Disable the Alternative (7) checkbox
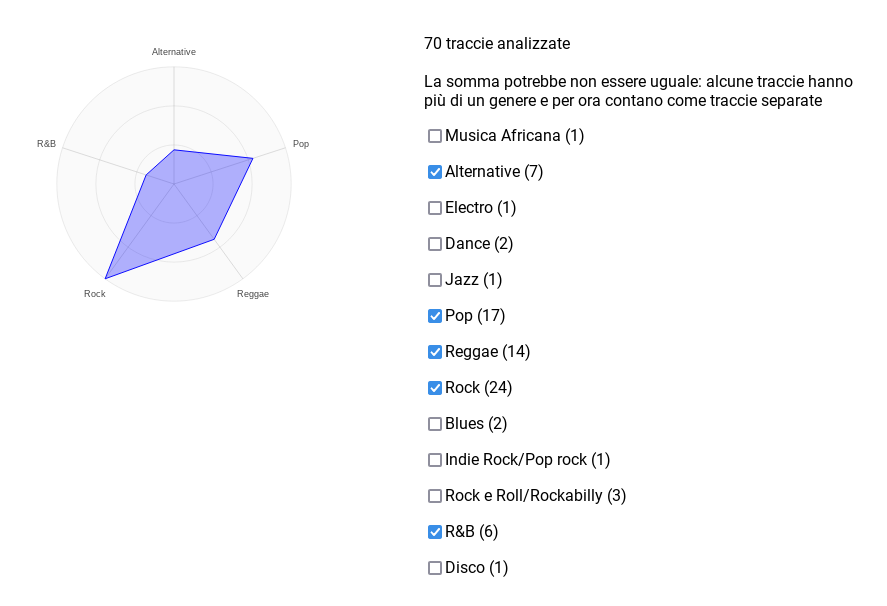This screenshot has width=887, height=606. pos(434,171)
